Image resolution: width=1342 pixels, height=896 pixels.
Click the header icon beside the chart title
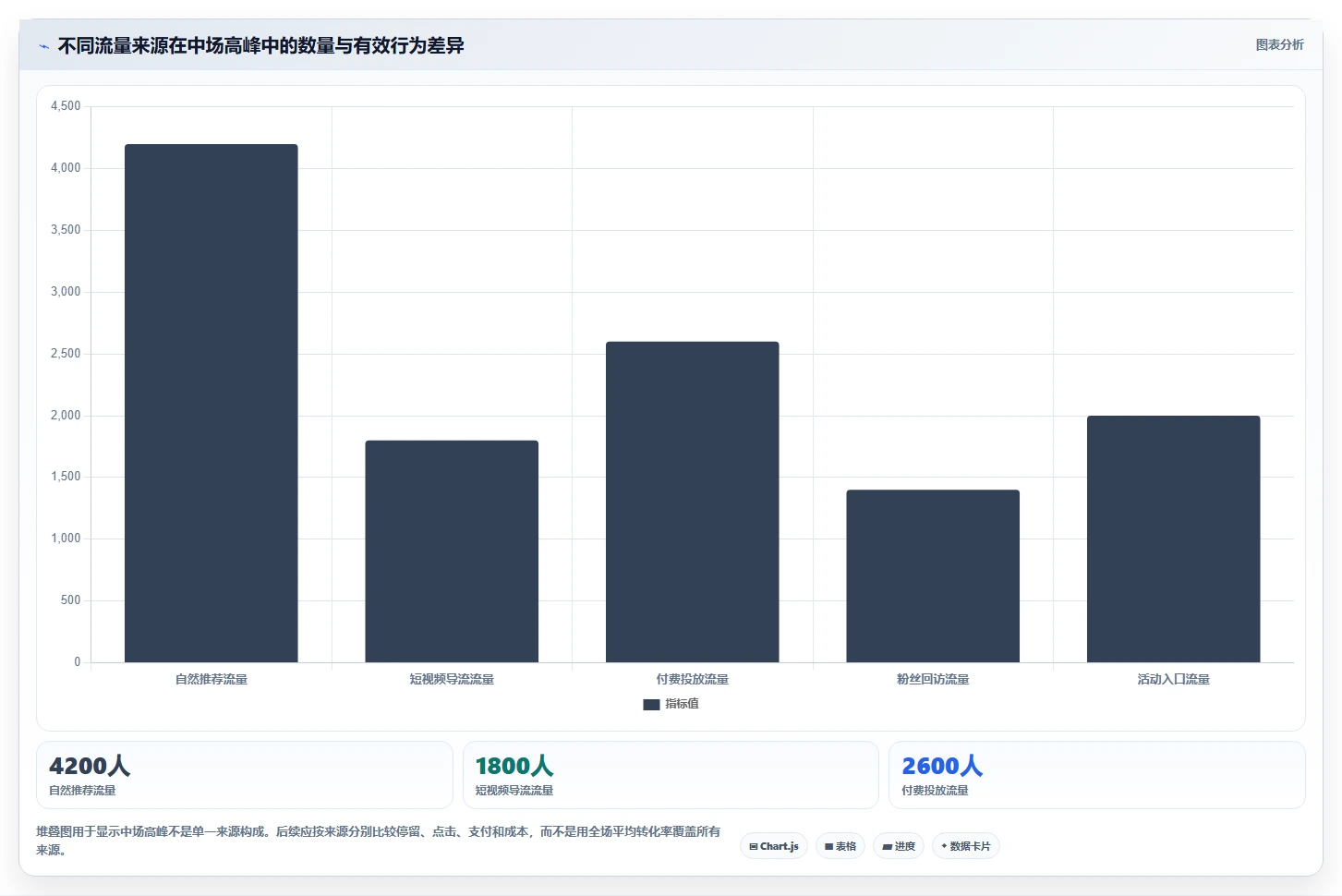click(x=43, y=46)
